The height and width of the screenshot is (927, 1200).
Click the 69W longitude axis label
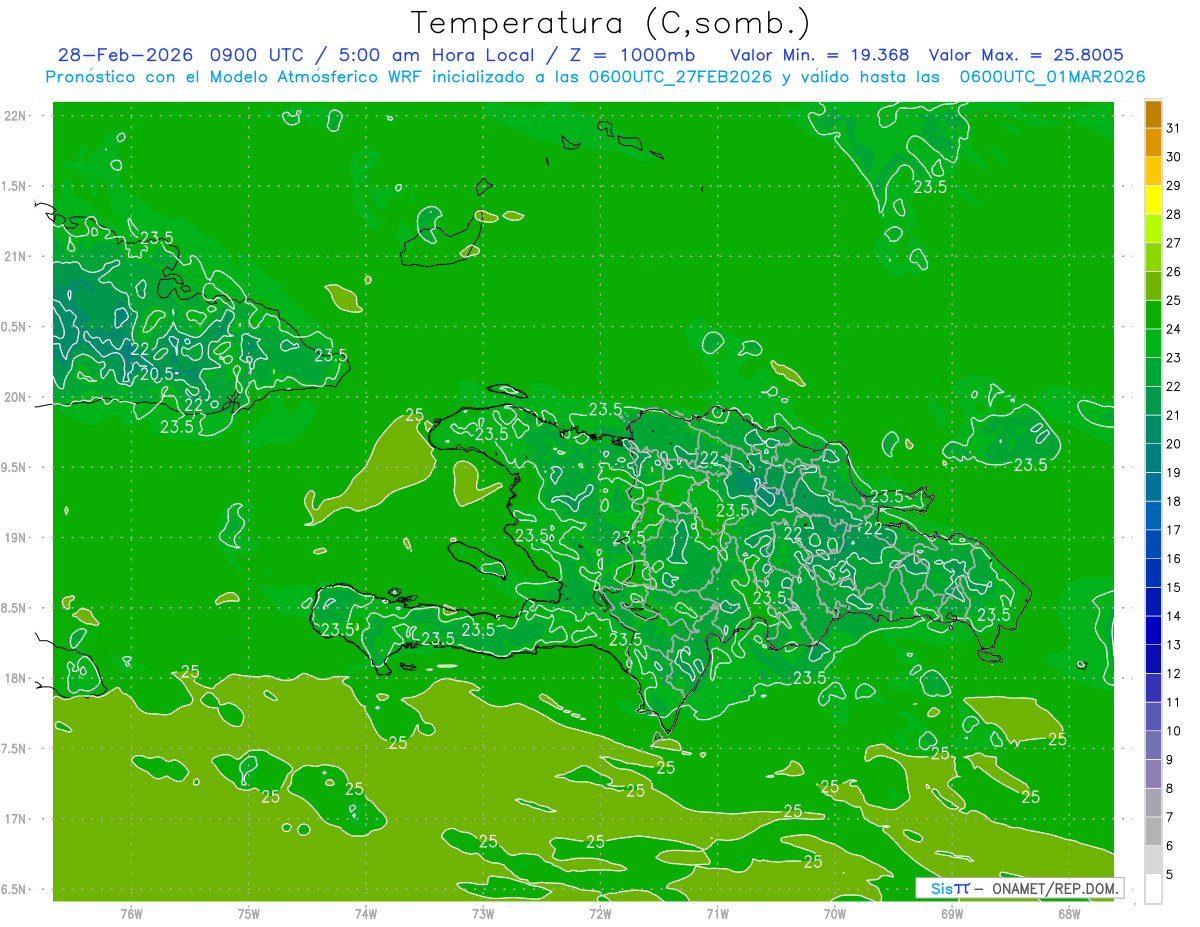click(x=952, y=913)
